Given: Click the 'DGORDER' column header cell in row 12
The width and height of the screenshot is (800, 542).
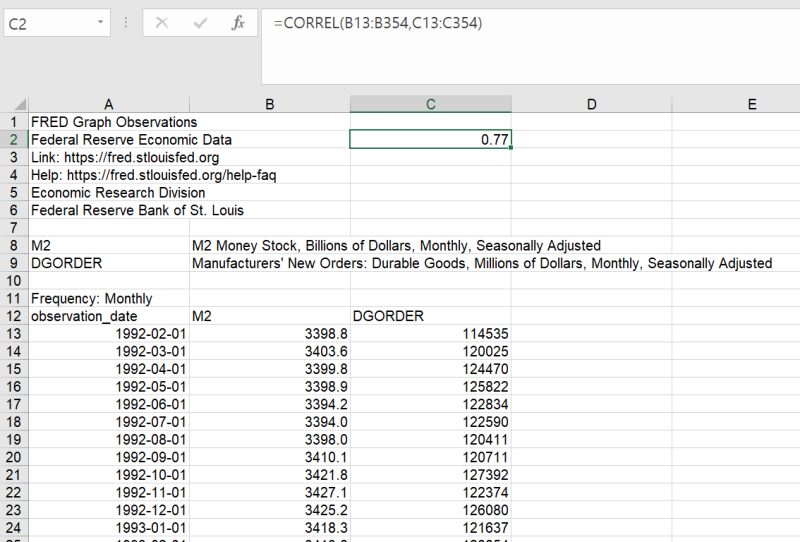Looking at the screenshot, I should coord(431,316).
